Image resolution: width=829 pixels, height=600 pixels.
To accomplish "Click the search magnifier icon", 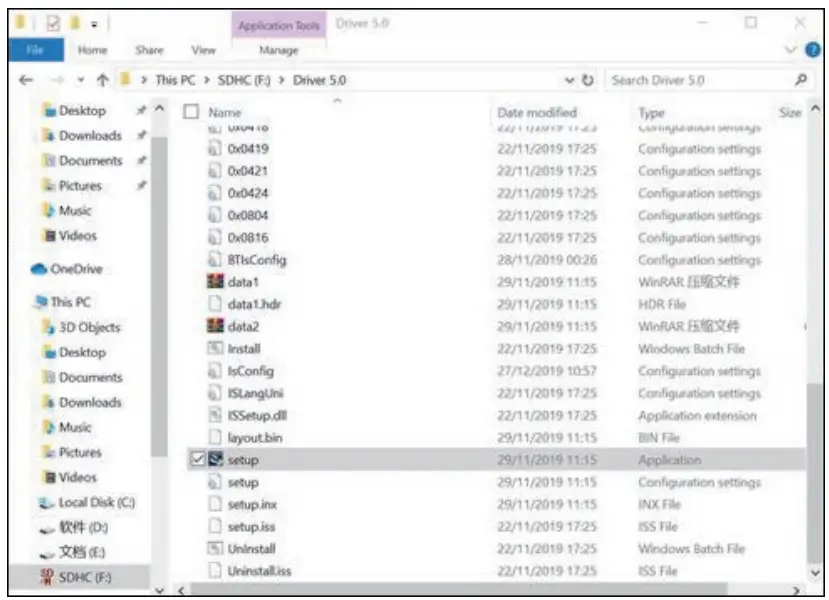I will (801, 80).
